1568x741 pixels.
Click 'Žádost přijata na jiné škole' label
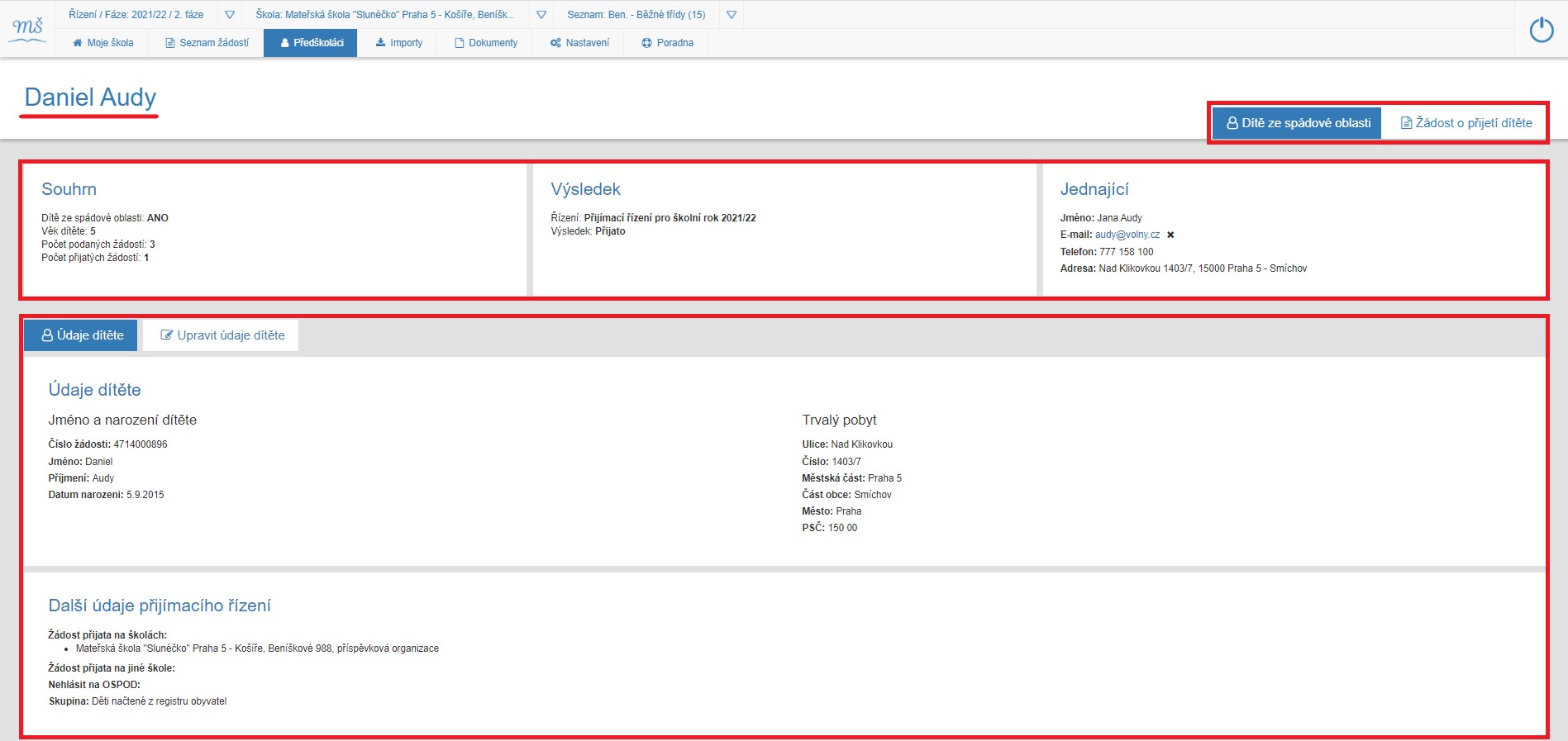coord(112,668)
